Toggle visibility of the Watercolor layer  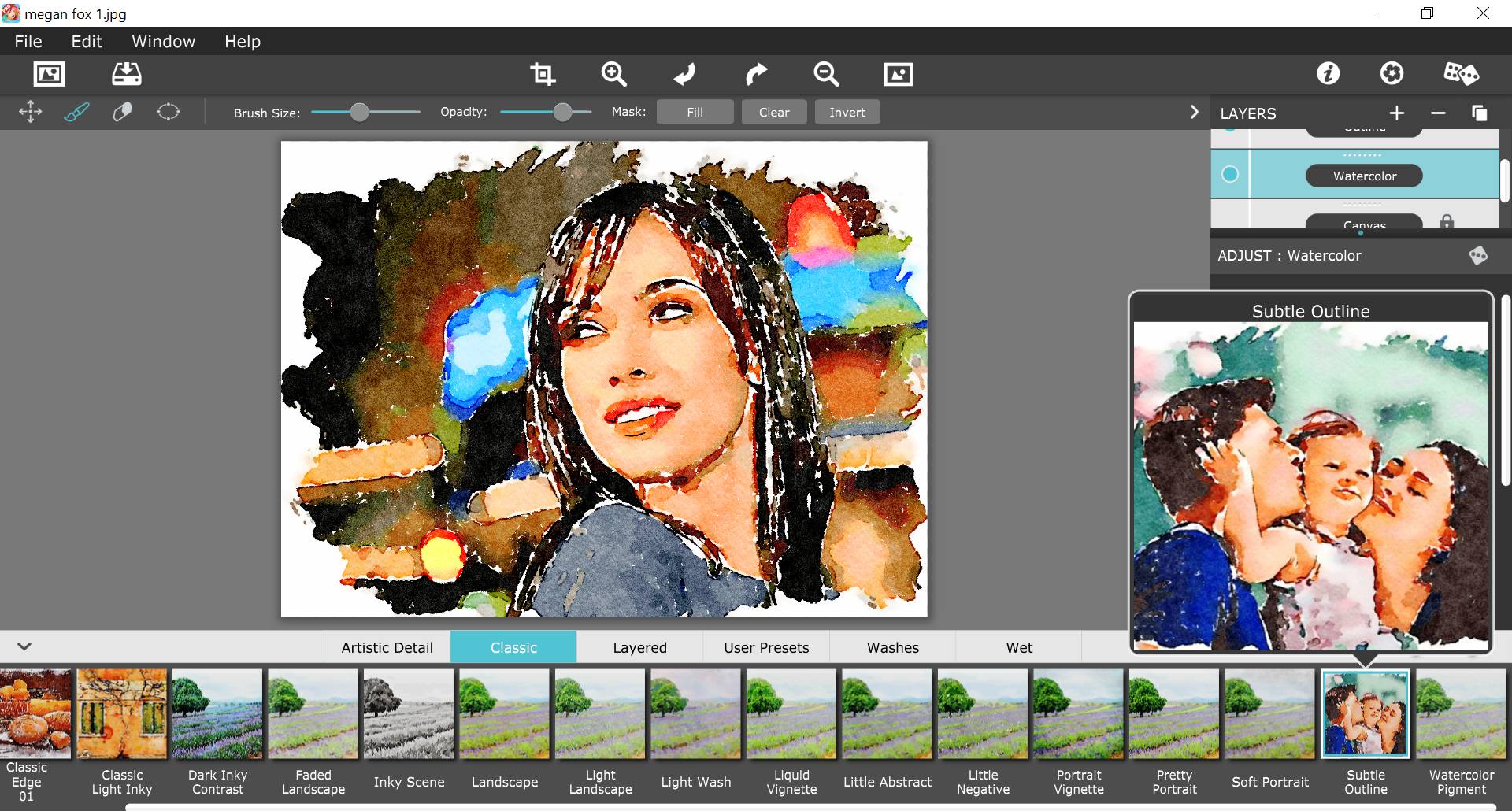(x=1229, y=175)
